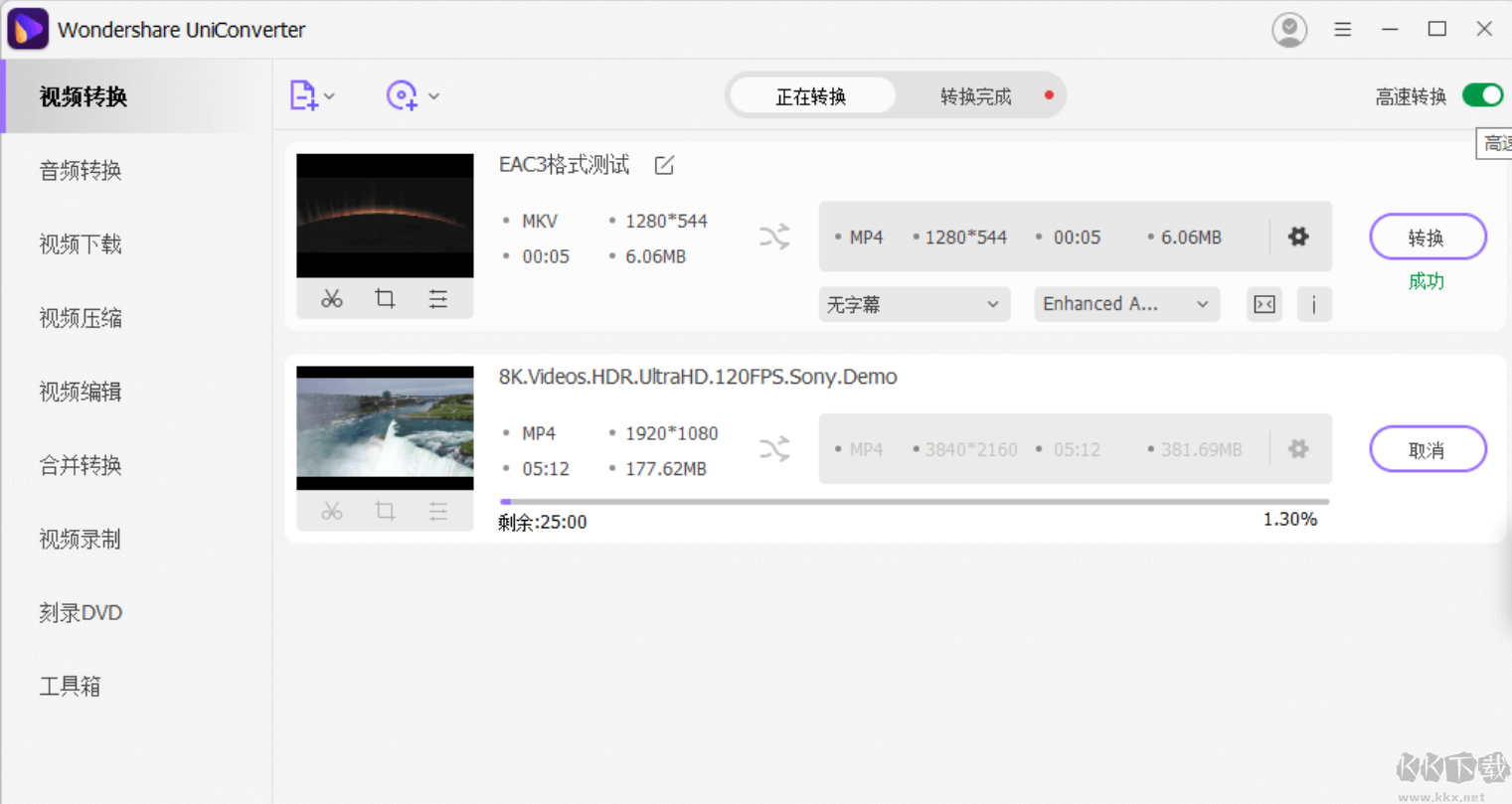The height and width of the screenshot is (804, 1512).
Task: Click the 1.30% progress percentage
Action: pos(1290,519)
